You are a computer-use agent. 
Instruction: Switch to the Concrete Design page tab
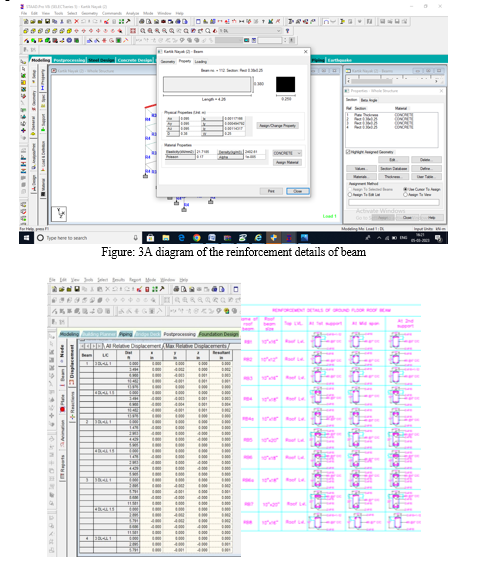[x=135, y=60]
